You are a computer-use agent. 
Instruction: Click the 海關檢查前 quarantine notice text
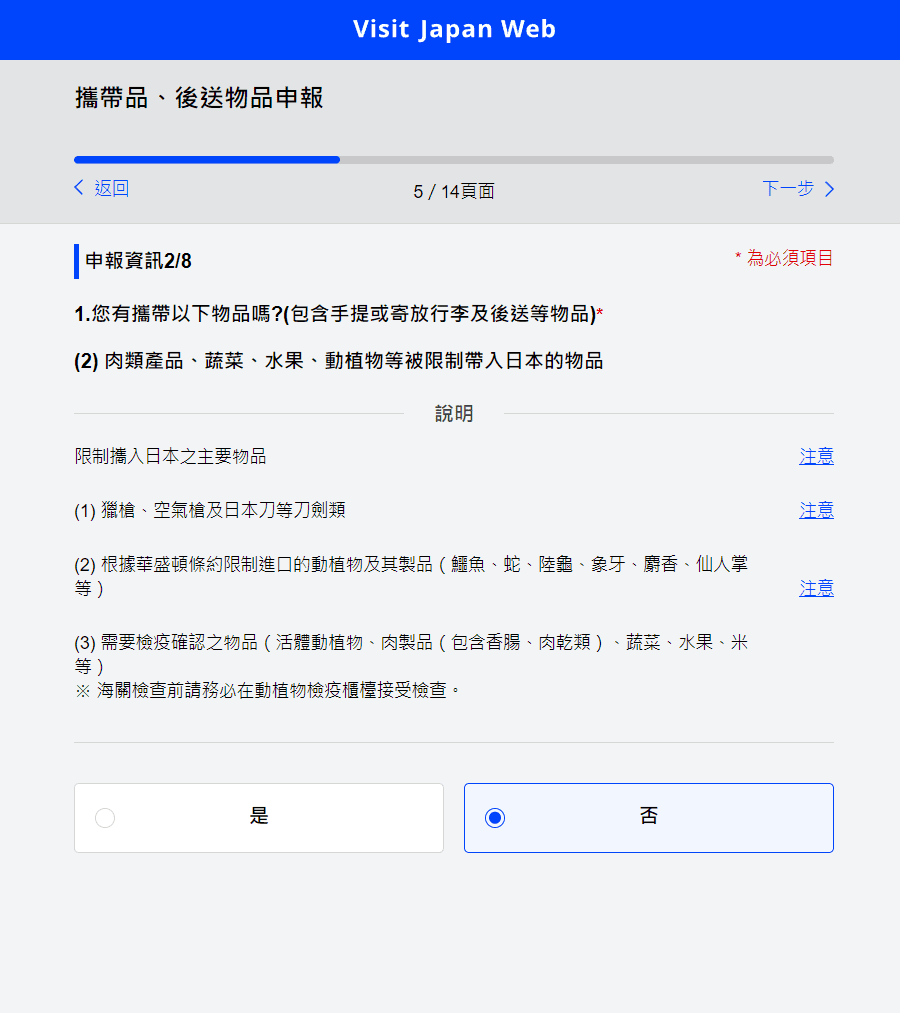pos(267,691)
